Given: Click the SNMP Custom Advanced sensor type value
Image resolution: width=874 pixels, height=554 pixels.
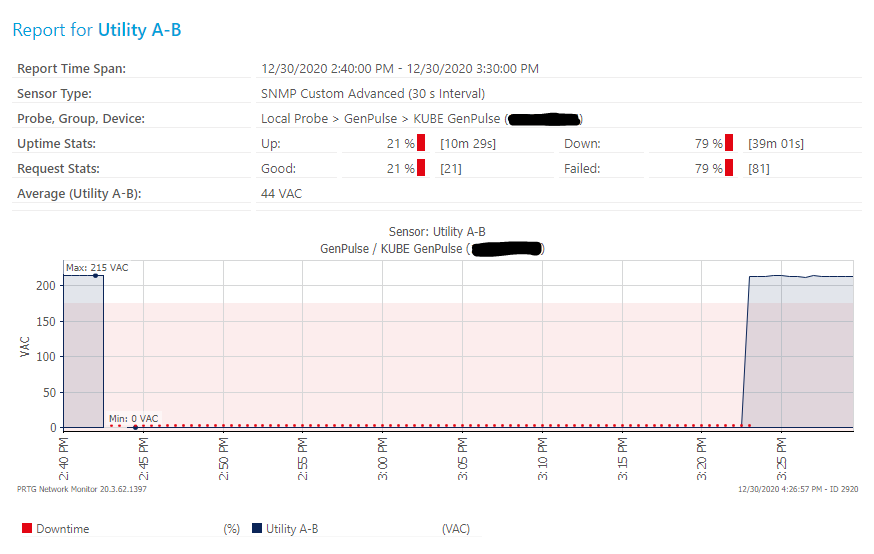Looking at the screenshot, I should (x=372, y=94).
